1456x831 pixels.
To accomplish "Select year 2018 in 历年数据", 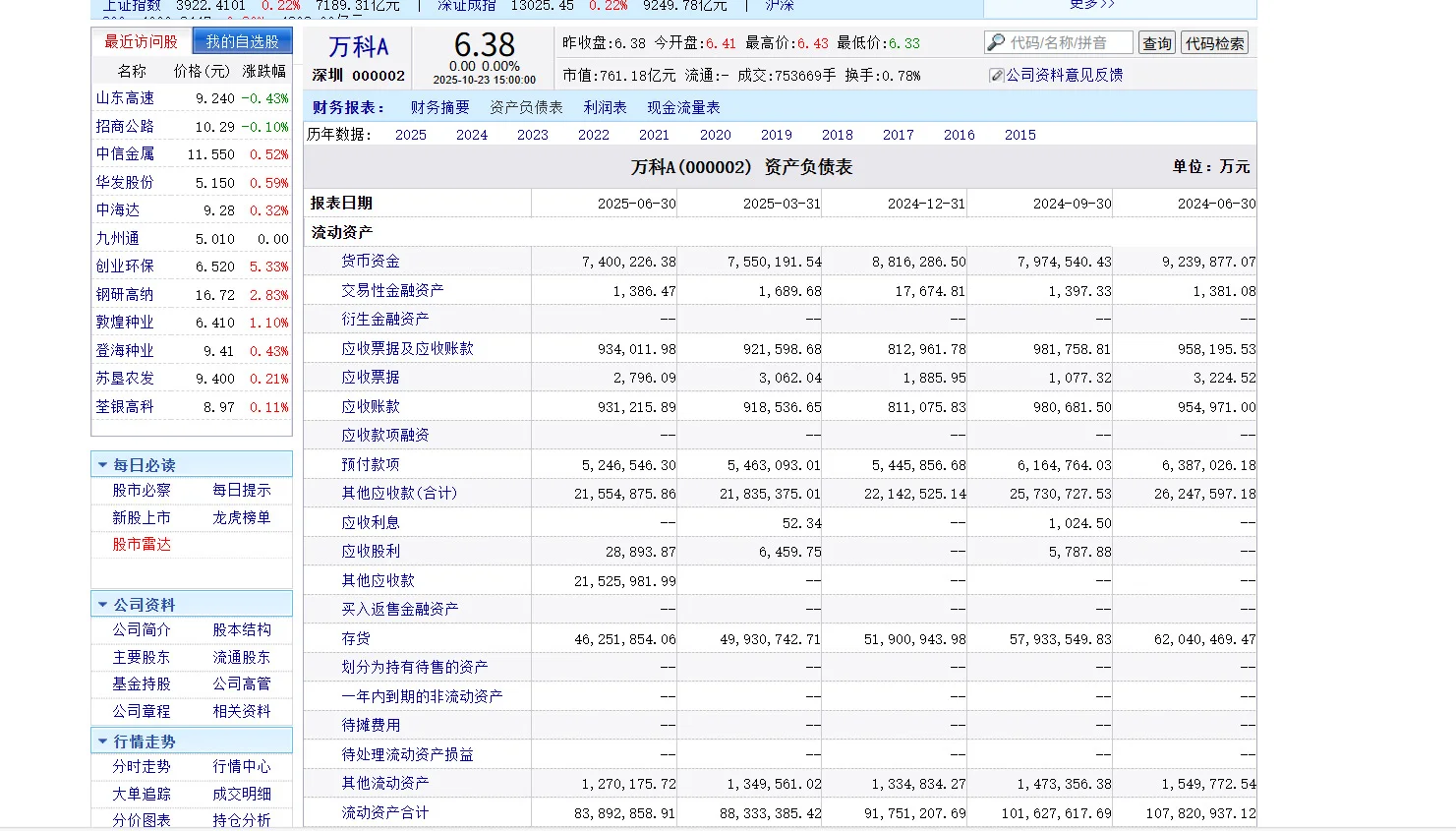I will (x=838, y=135).
